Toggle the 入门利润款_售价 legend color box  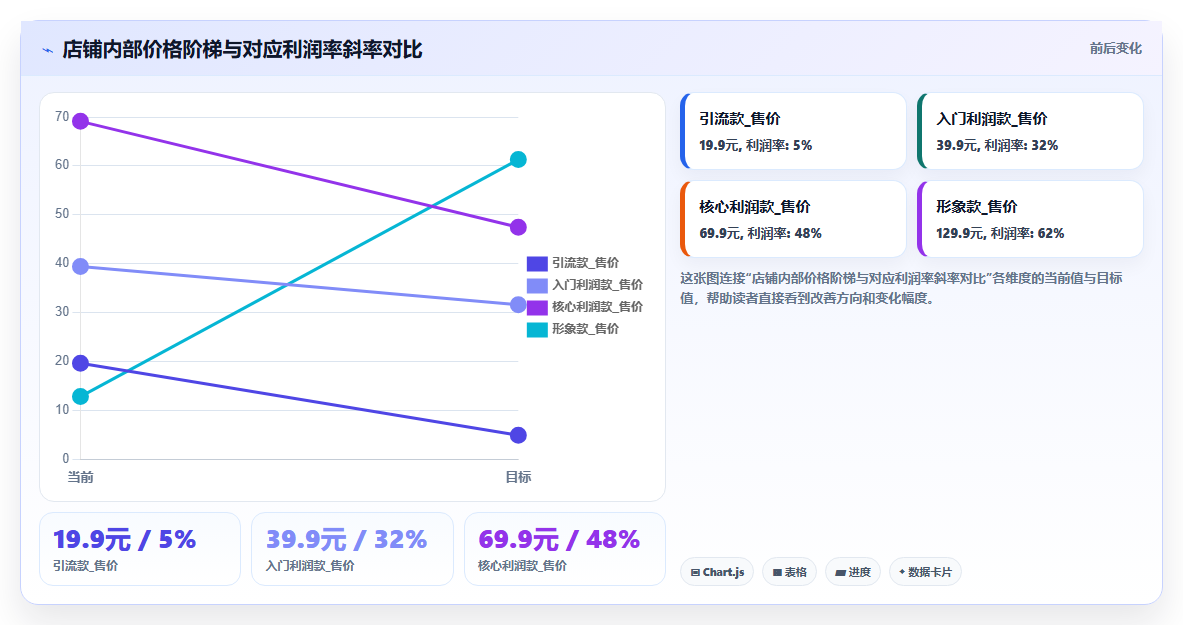coord(537,285)
